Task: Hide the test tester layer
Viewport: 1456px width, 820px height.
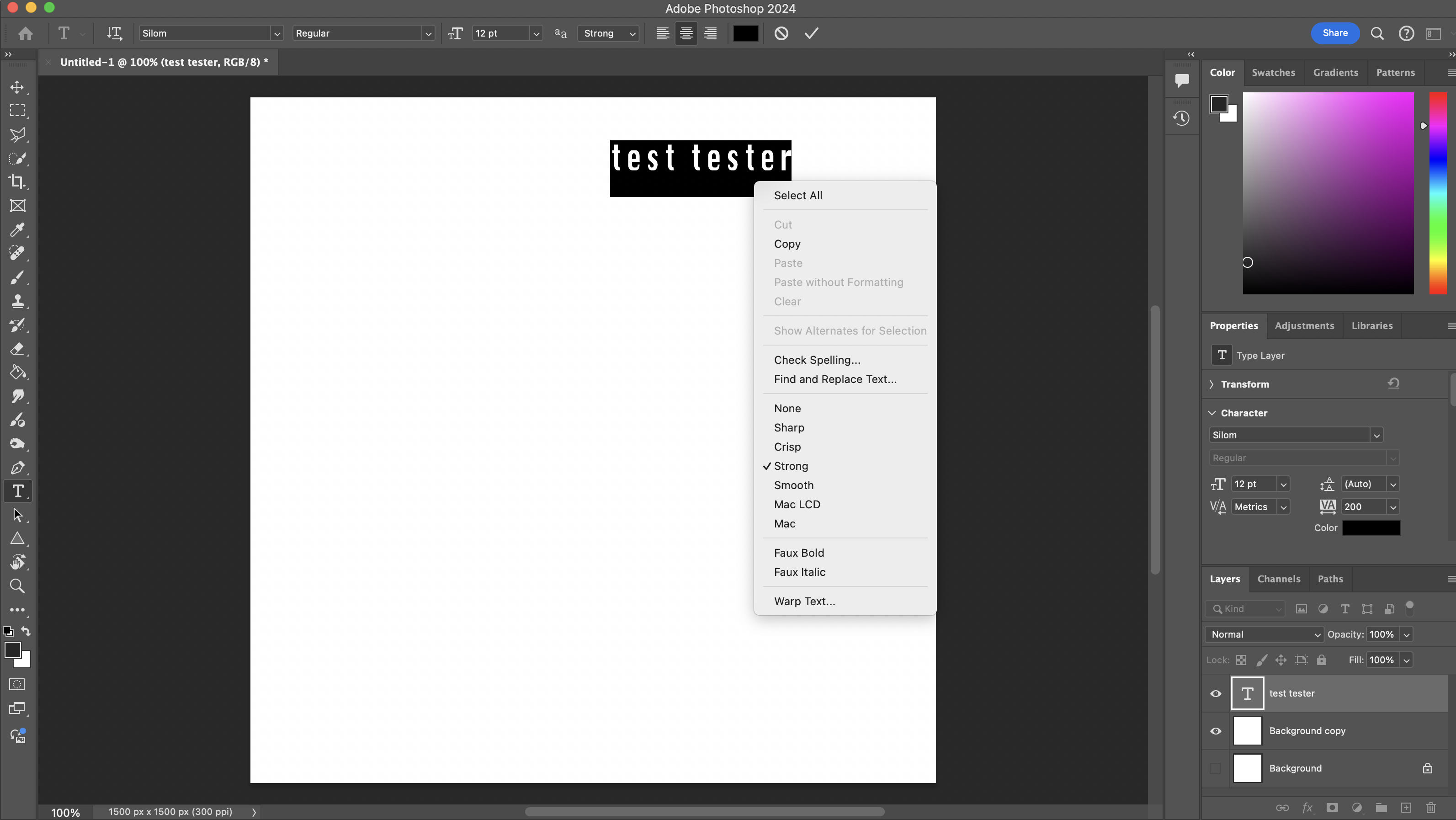Action: tap(1215, 693)
